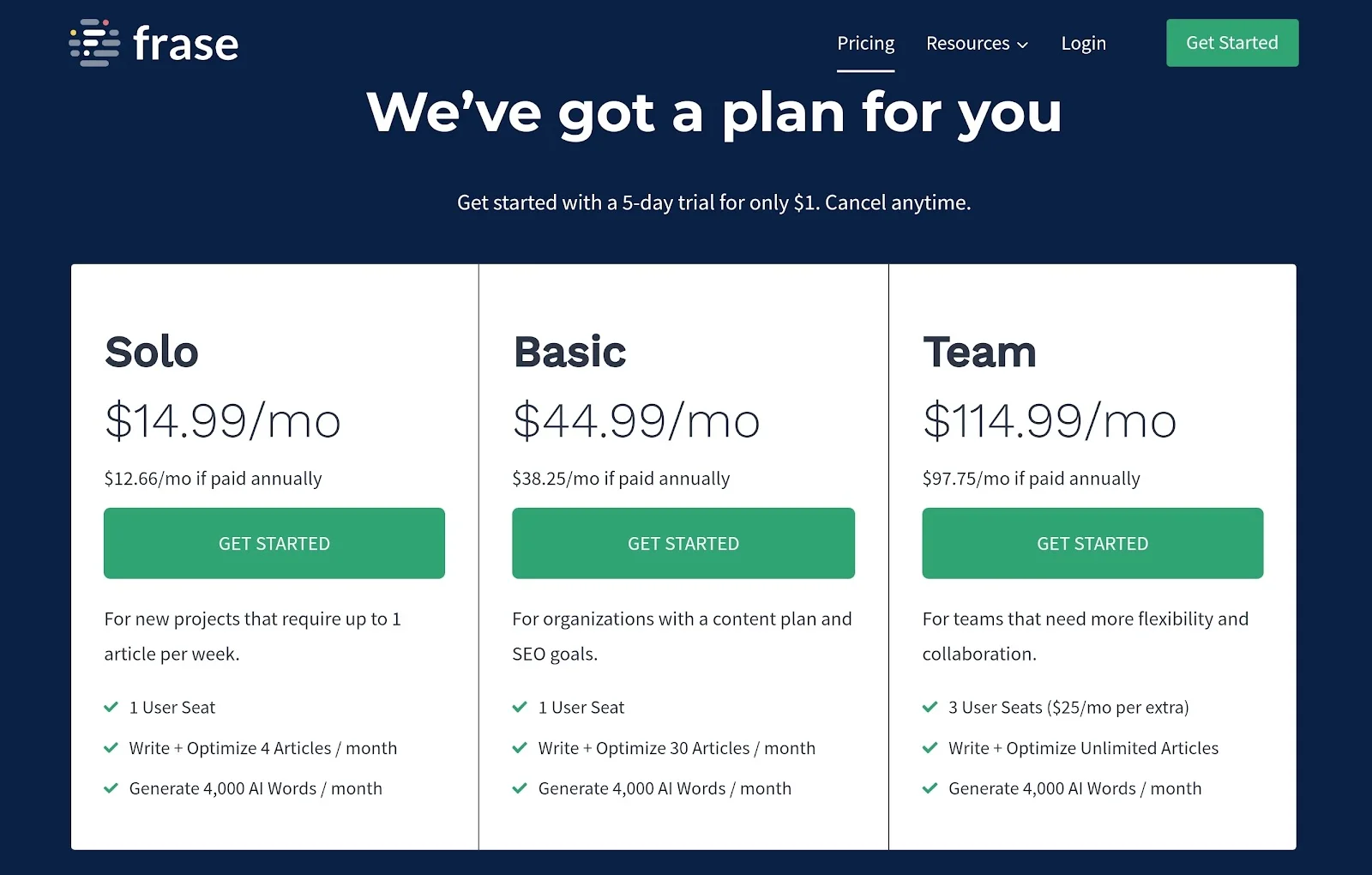Click GET STARTED under Solo plan

(274, 543)
